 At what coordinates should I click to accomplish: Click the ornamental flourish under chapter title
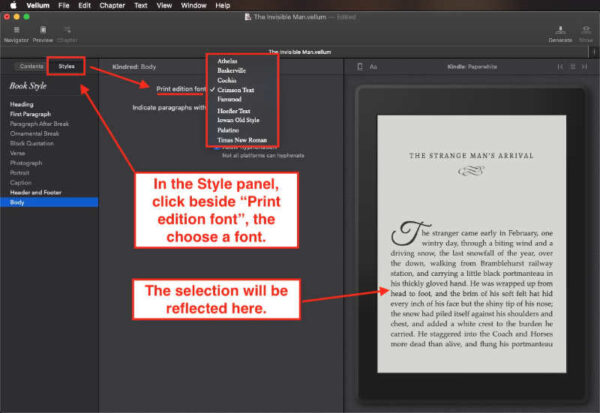coord(471,171)
